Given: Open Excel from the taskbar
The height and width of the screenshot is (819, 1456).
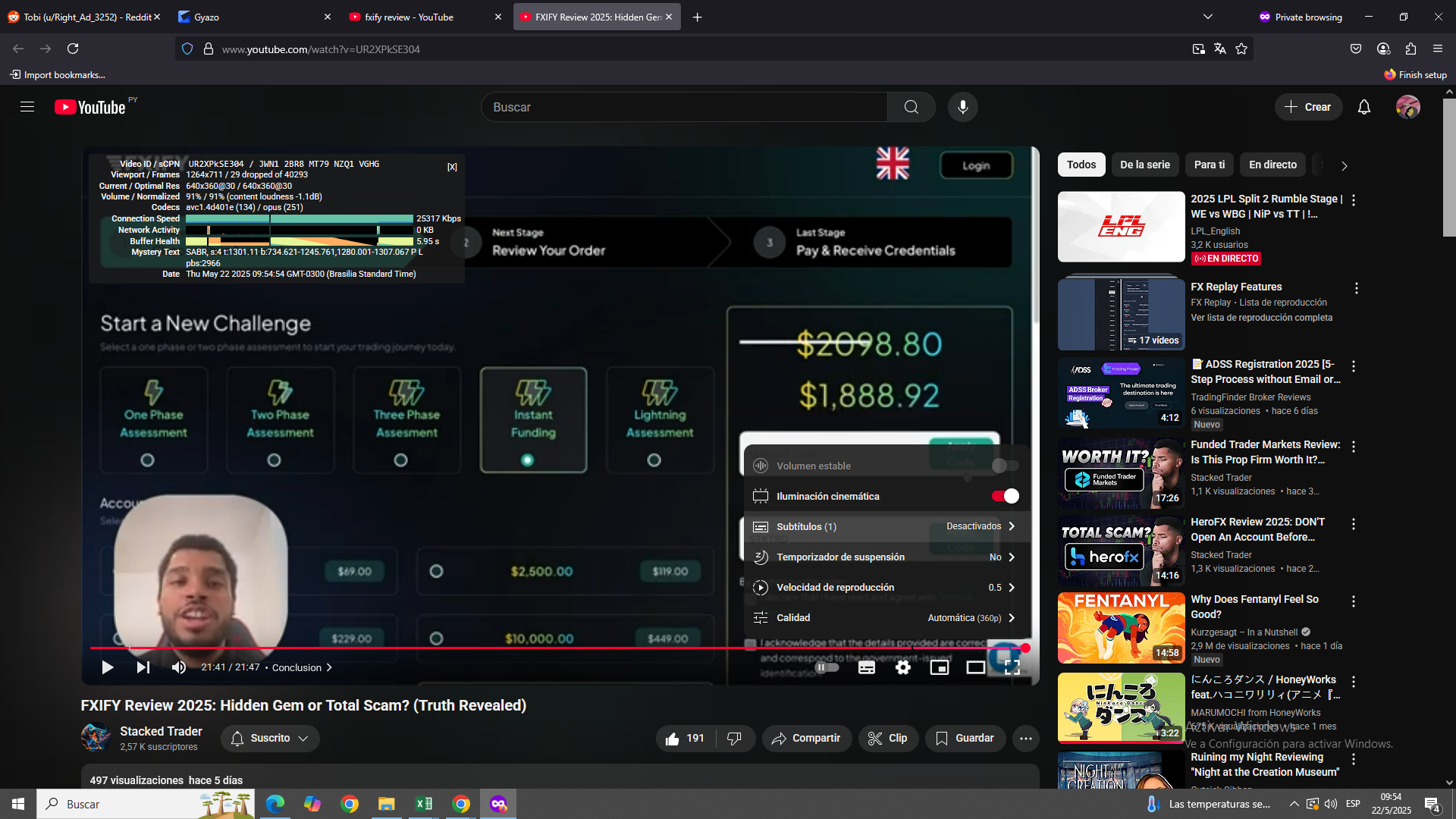Looking at the screenshot, I should click(x=424, y=804).
